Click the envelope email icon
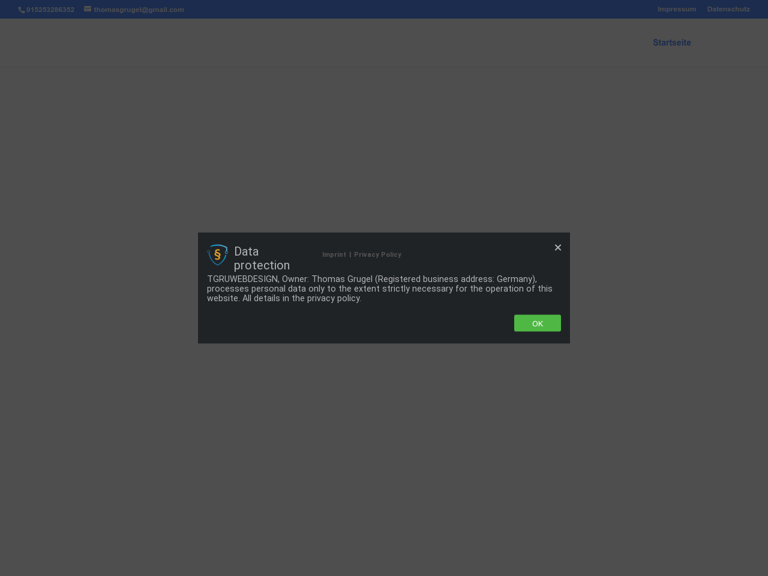Screen dimensions: 768x576 [88, 9]
